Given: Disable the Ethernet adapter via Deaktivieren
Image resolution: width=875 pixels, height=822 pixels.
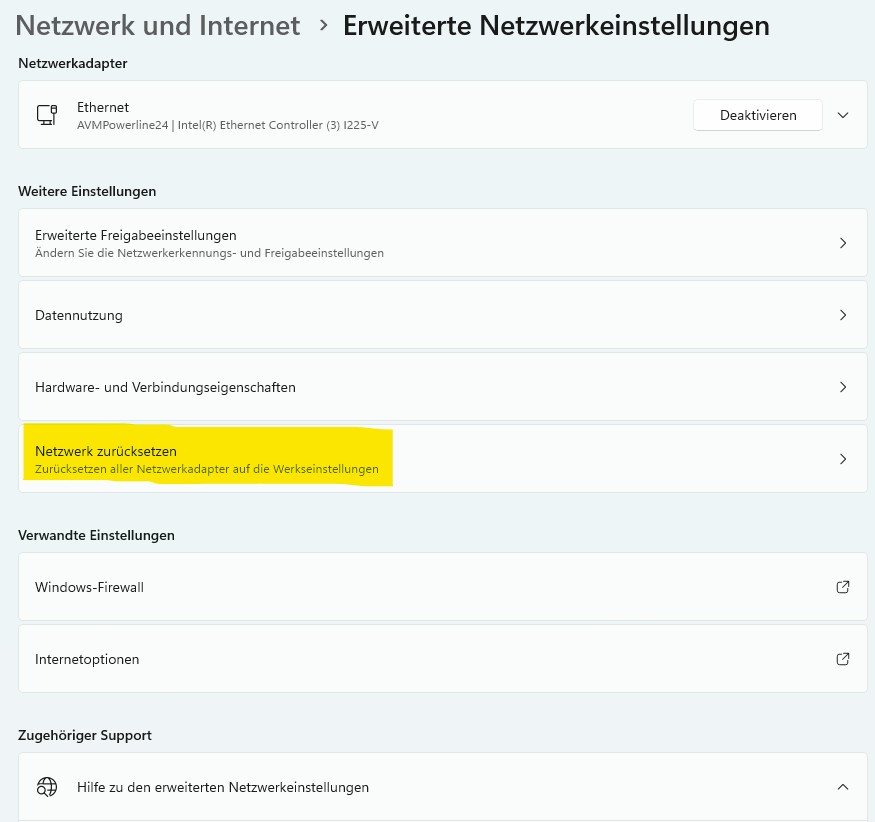Looking at the screenshot, I should click(758, 114).
